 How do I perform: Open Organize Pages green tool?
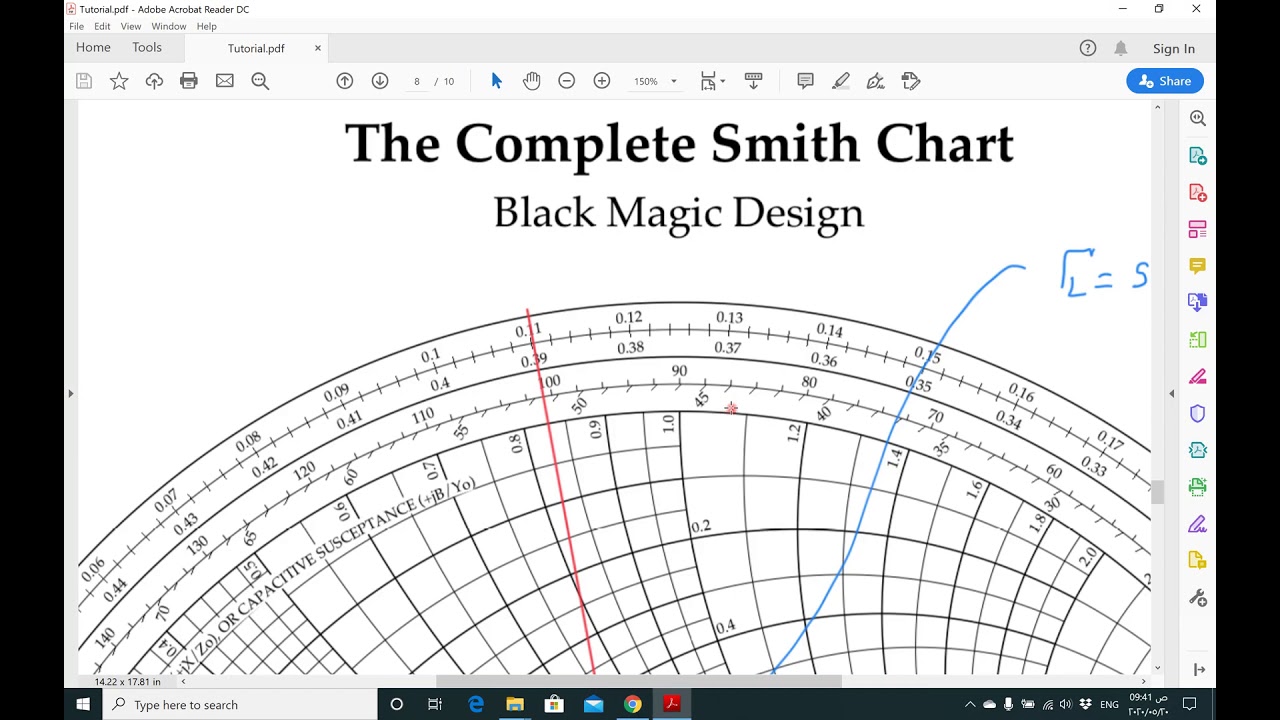click(x=1197, y=339)
